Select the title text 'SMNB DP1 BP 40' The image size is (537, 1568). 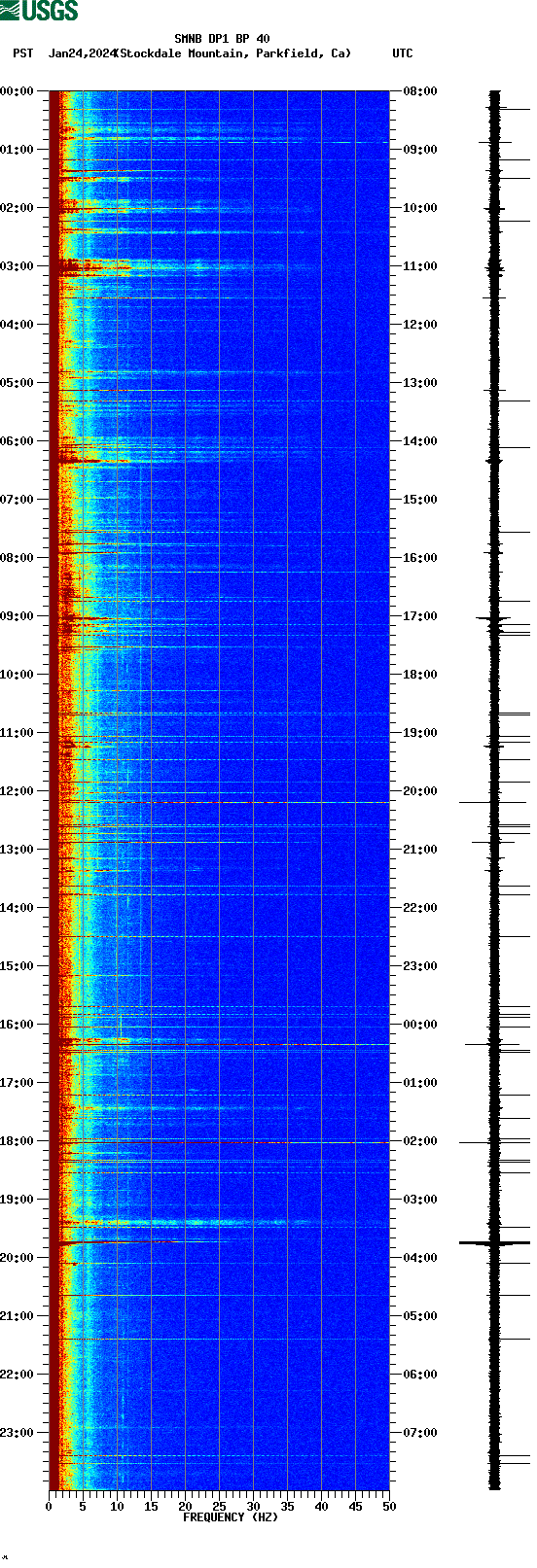coord(222,39)
